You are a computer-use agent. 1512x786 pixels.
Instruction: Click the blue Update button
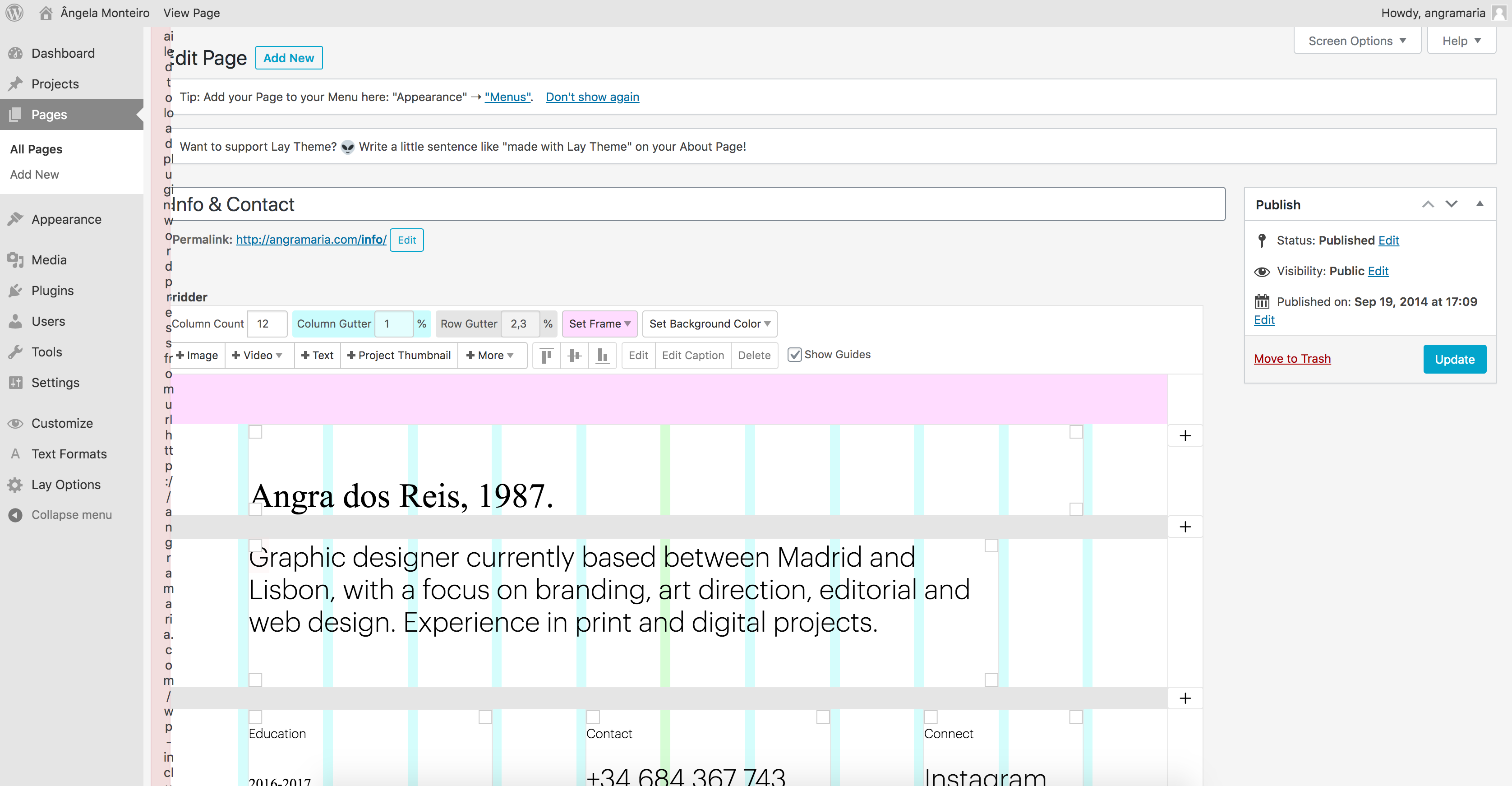[1454, 359]
